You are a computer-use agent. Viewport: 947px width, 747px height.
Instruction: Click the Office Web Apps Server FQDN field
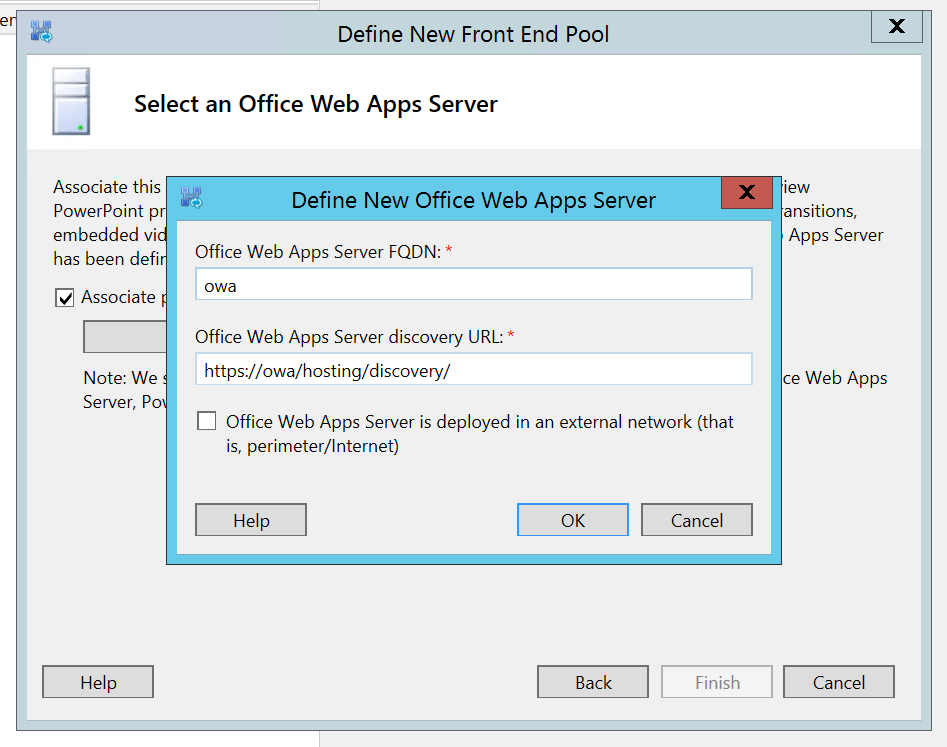tap(474, 284)
